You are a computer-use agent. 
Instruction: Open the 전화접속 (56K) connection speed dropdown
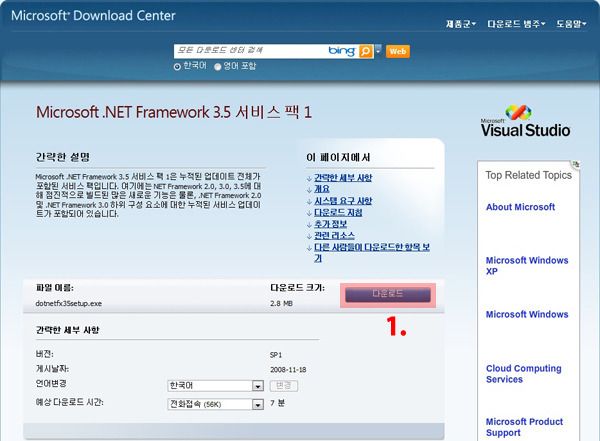pos(215,404)
